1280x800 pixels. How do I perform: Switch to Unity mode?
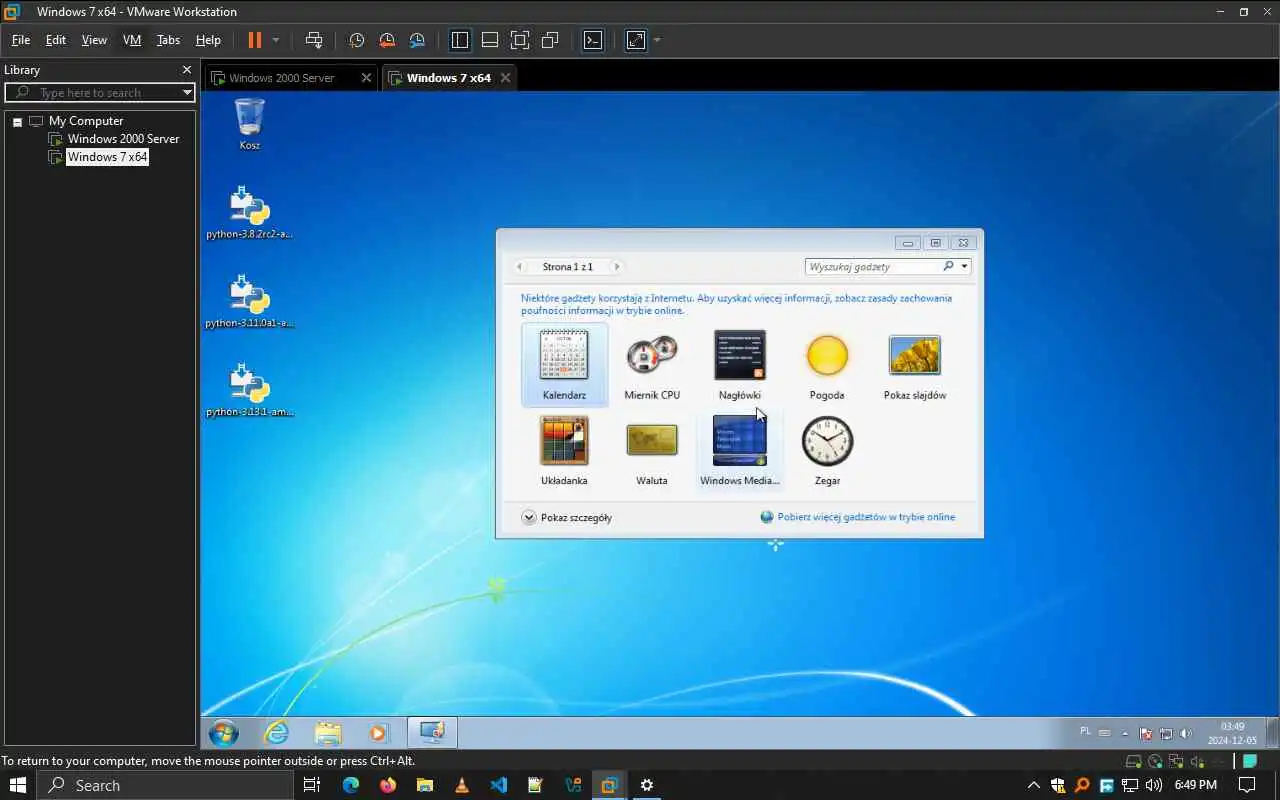(550, 40)
